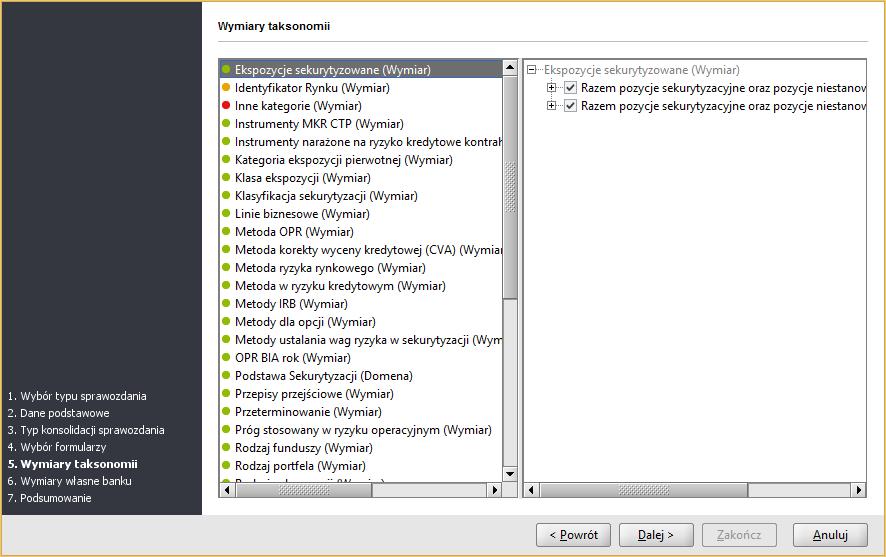The height and width of the screenshot is (557, 886).
Task: Select Metoda korekty wyceny kredytowej (CVA)
Action: pyautogui.click(x=361, y=250)
